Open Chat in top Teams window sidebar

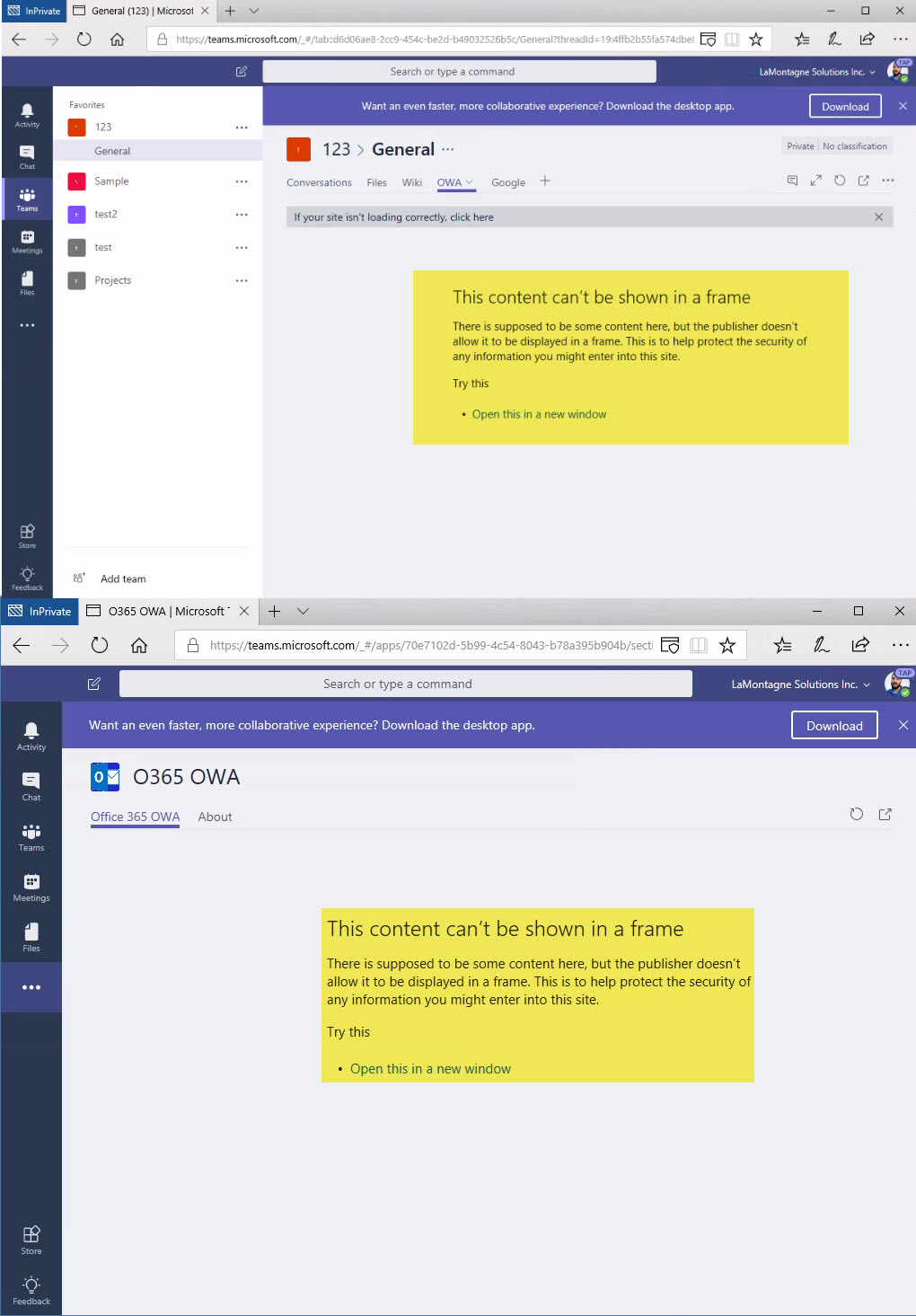click(27, 157)
